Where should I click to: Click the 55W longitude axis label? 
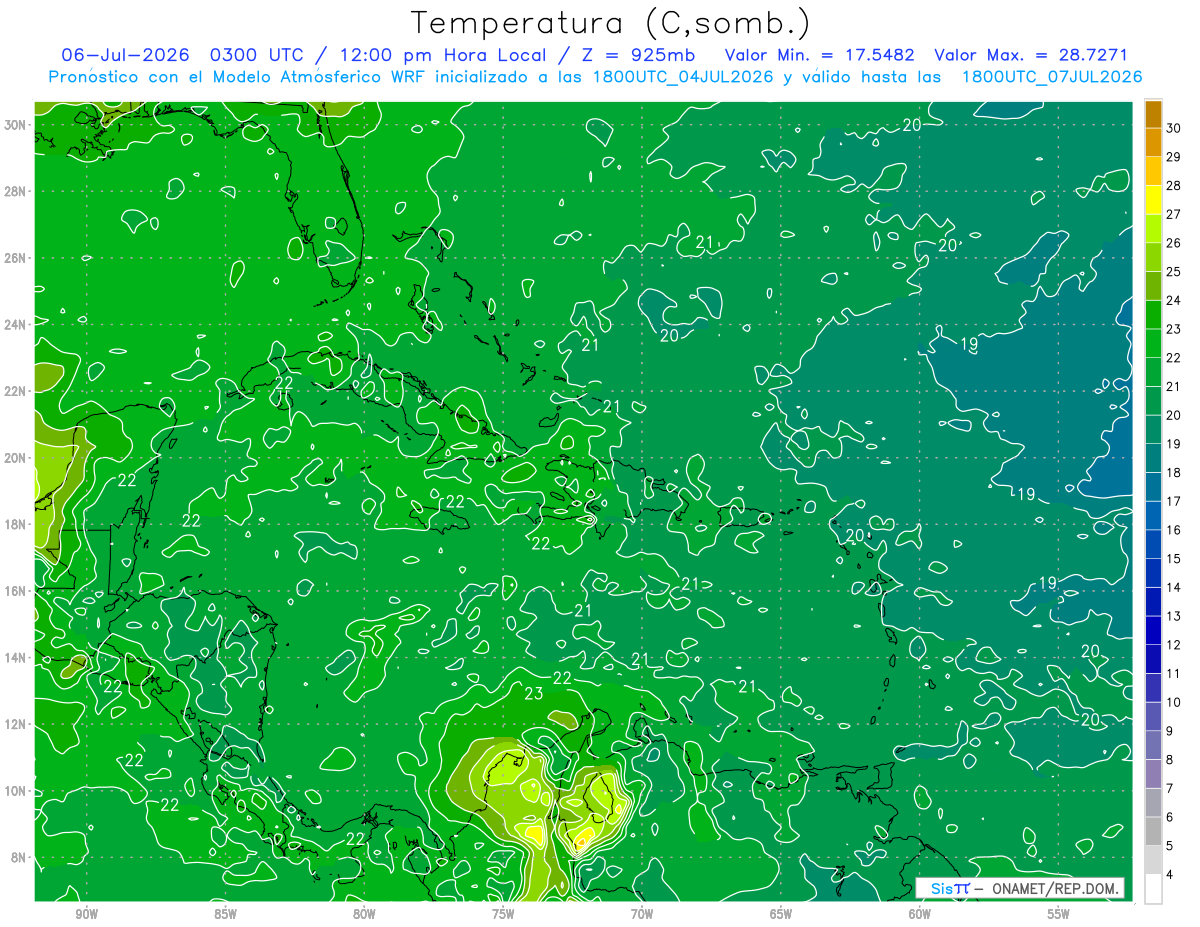1059,914
